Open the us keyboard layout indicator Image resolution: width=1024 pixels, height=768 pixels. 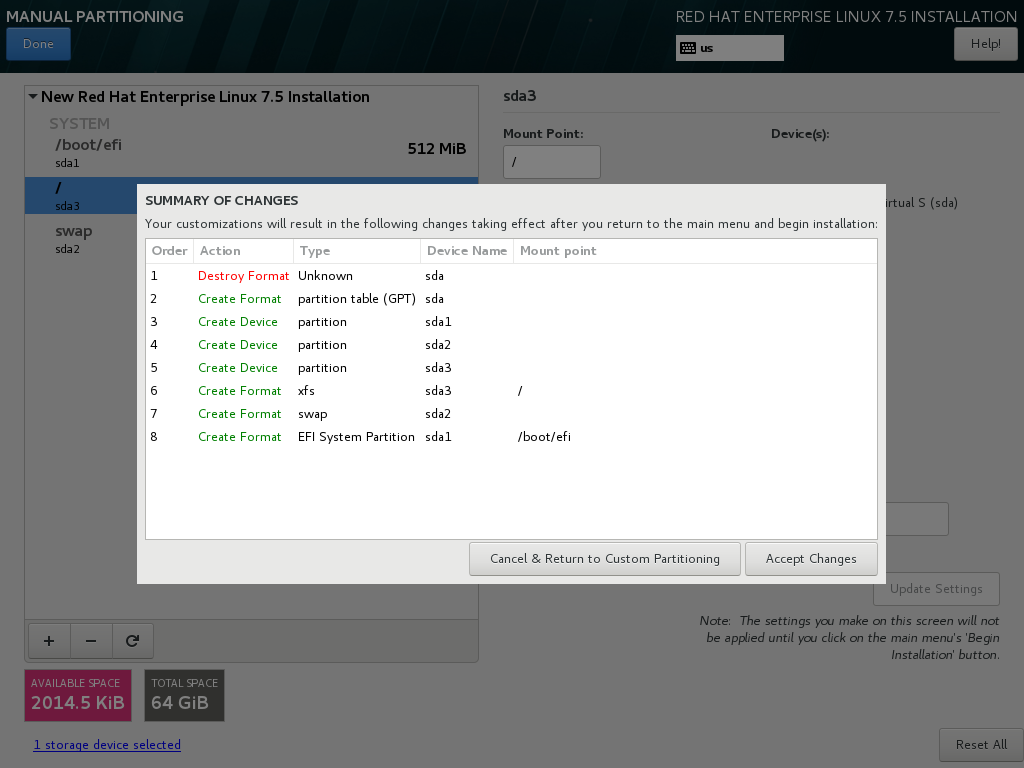(729, 47)
